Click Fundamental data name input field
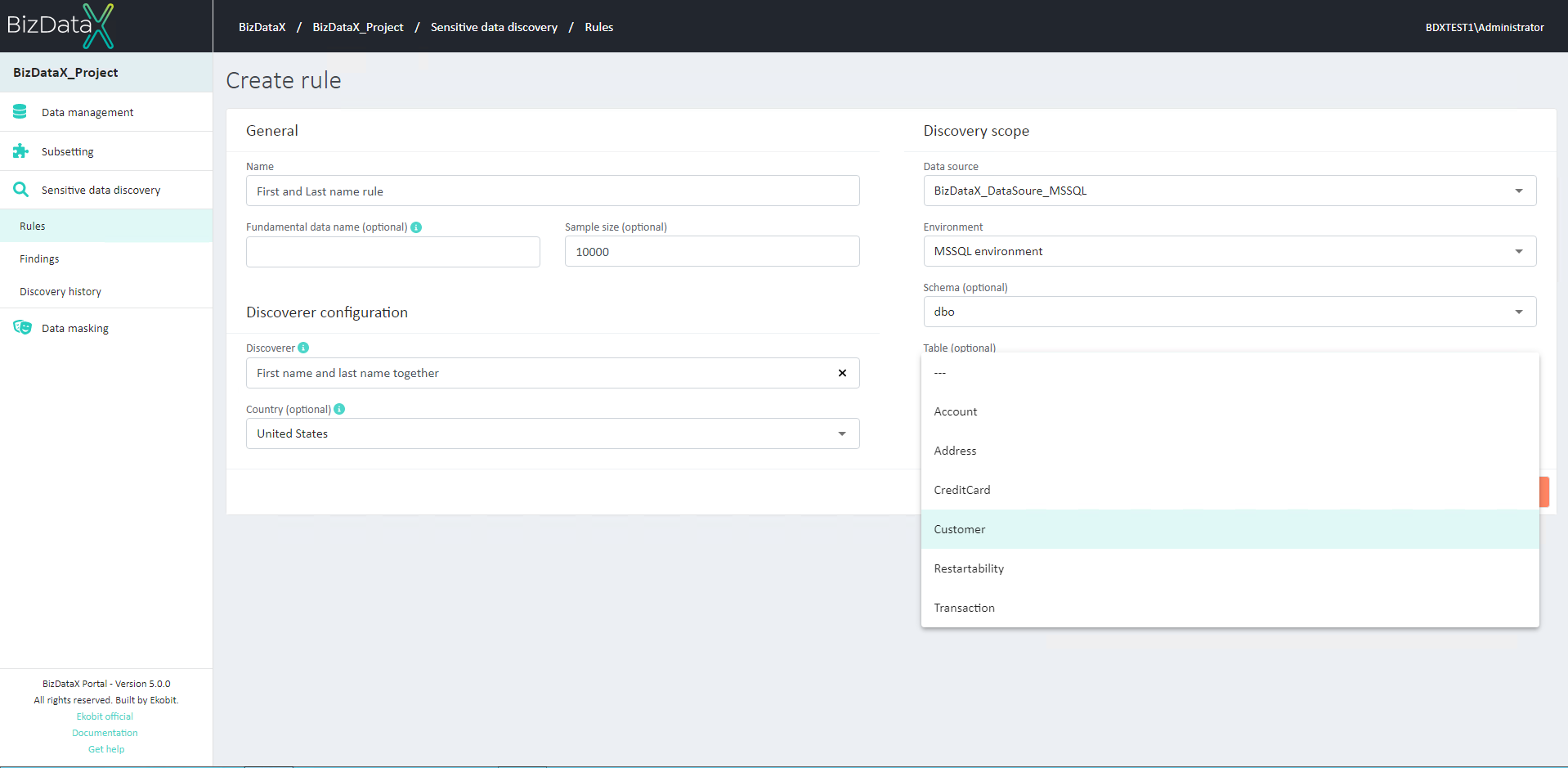 (x=393, y=252)
